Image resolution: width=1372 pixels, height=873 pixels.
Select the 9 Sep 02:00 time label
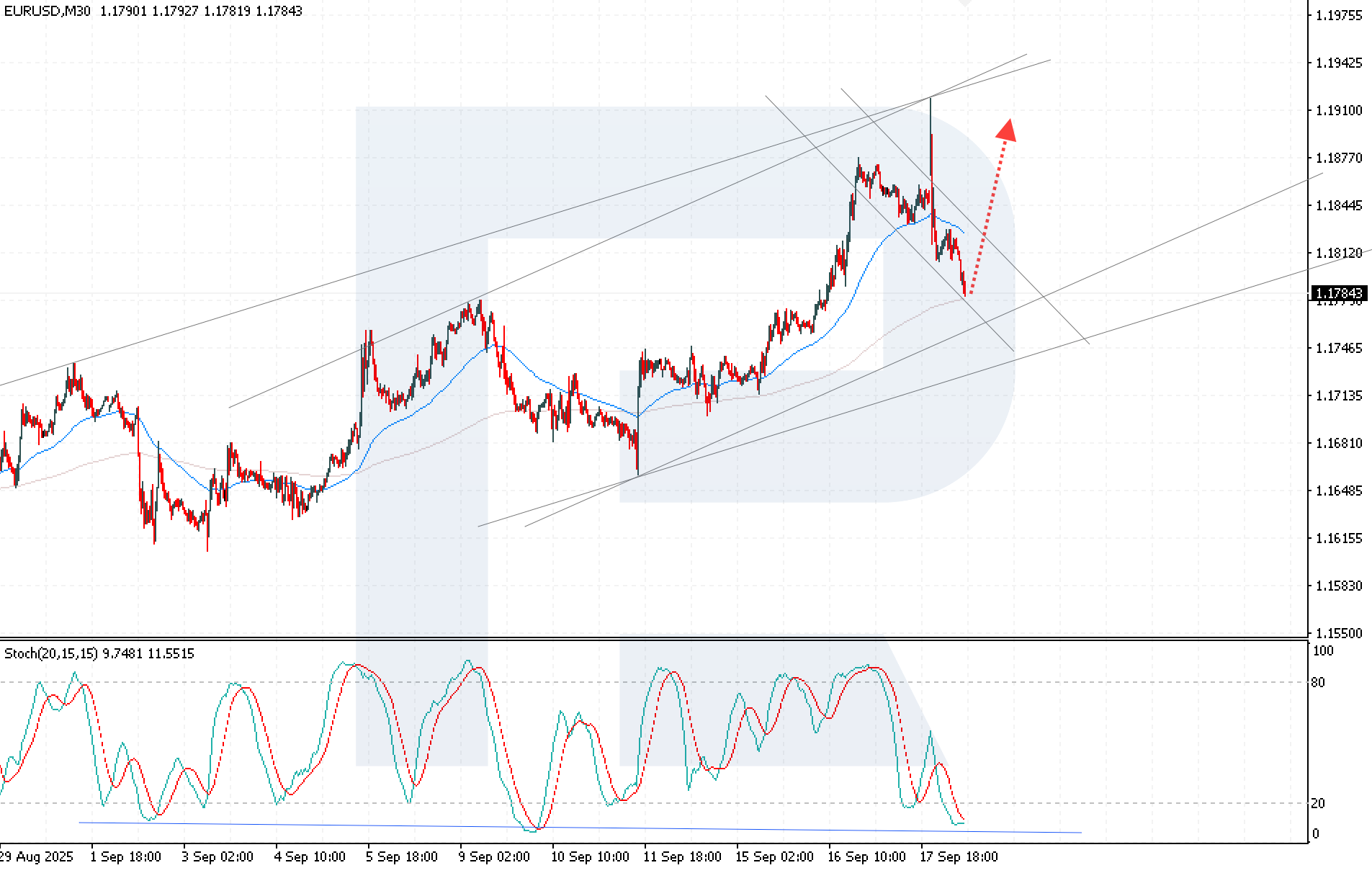[494, 856]
